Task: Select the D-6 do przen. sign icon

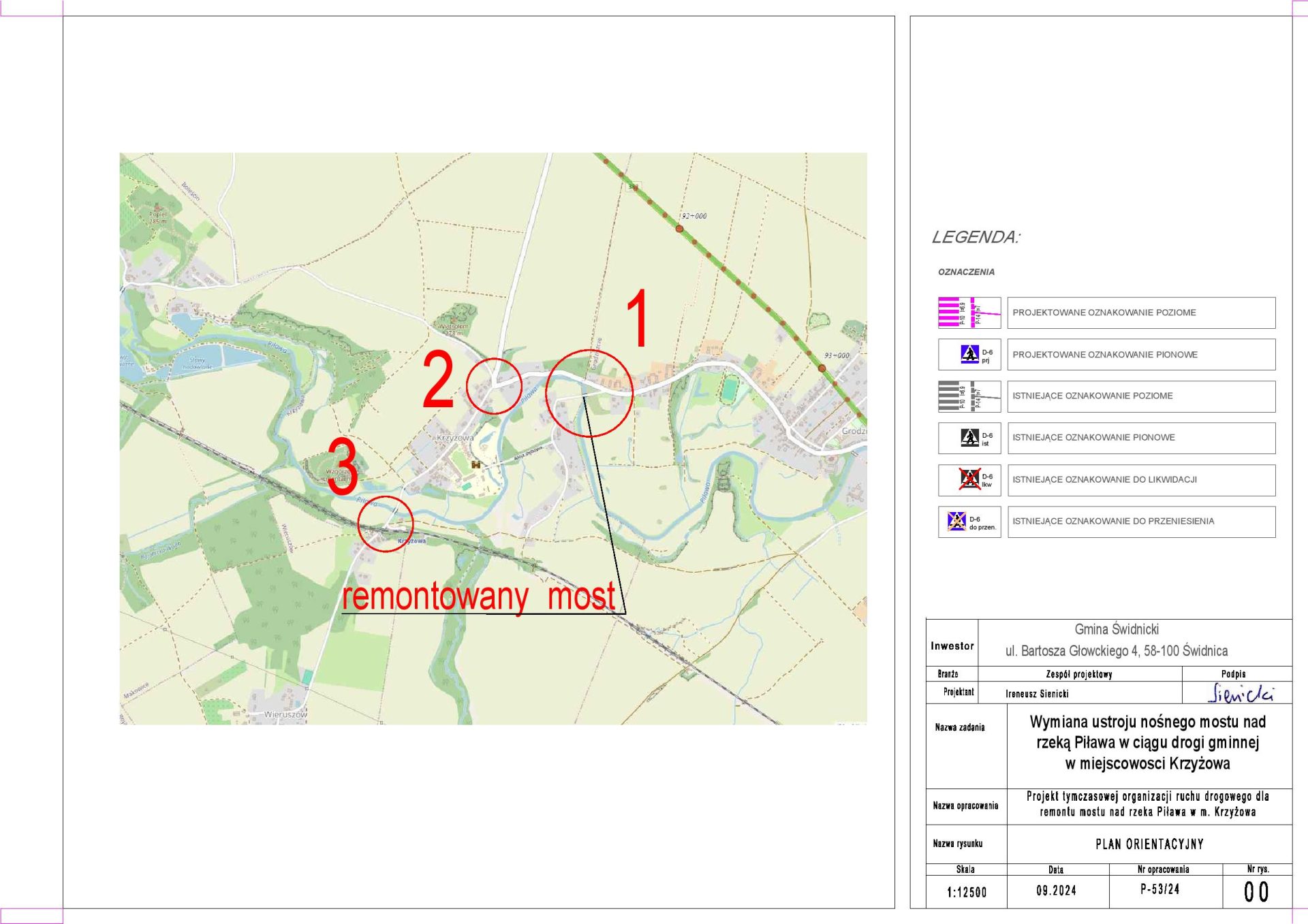Action: [x=957, y=521]
